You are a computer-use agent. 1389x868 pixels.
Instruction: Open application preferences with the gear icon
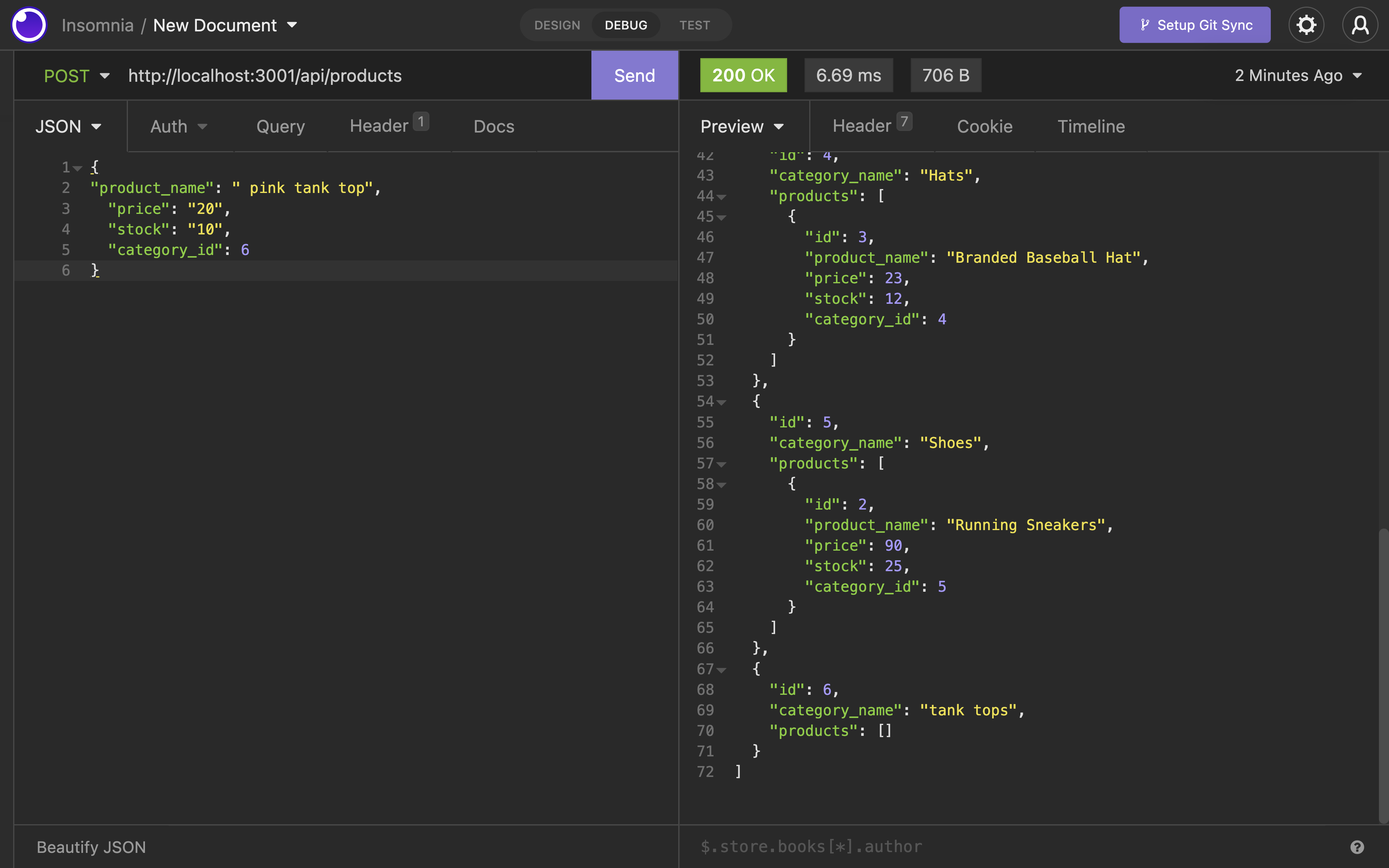click(x=1306, y=25)
